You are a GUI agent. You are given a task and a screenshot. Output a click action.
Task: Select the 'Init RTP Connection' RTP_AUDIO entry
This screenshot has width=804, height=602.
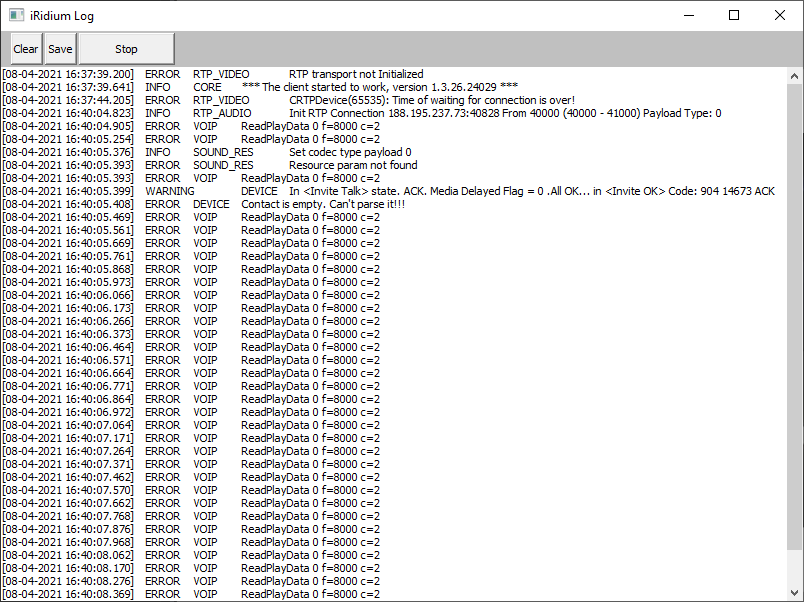504,113
